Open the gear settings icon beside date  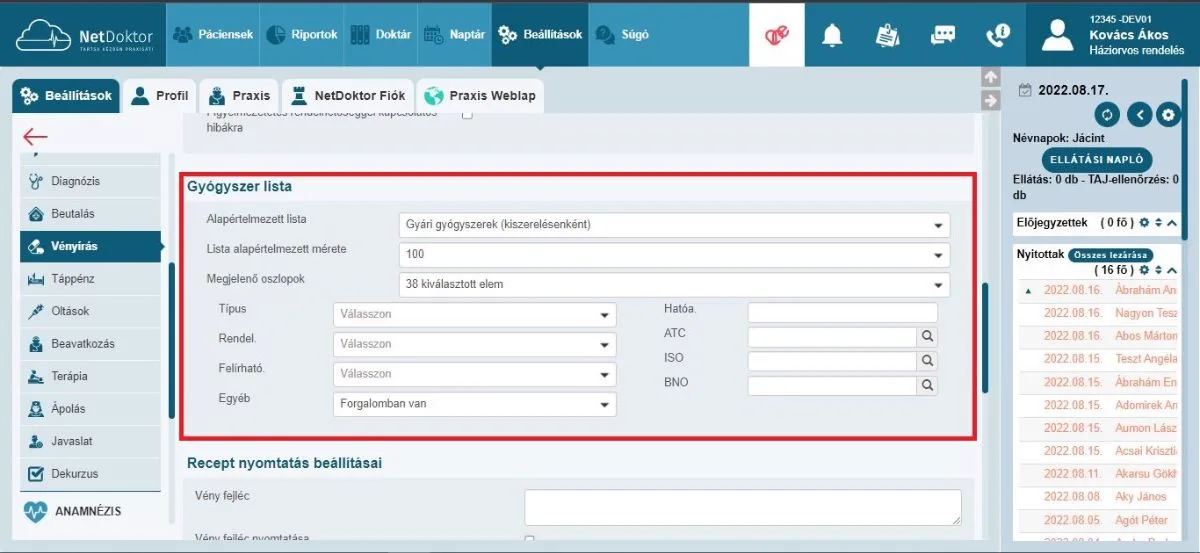point(1168,114)
